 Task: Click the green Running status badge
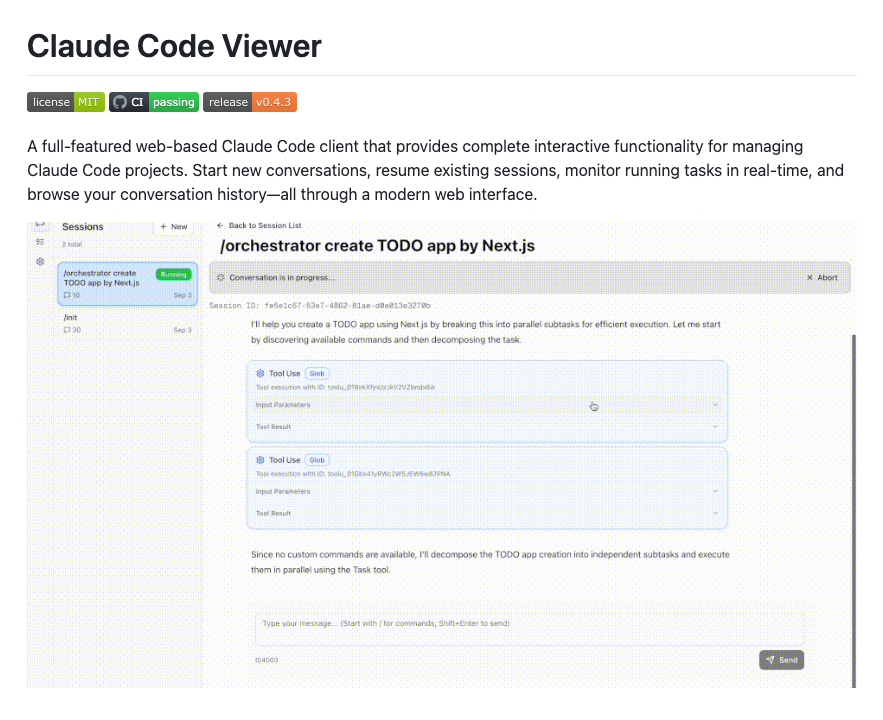173,275
